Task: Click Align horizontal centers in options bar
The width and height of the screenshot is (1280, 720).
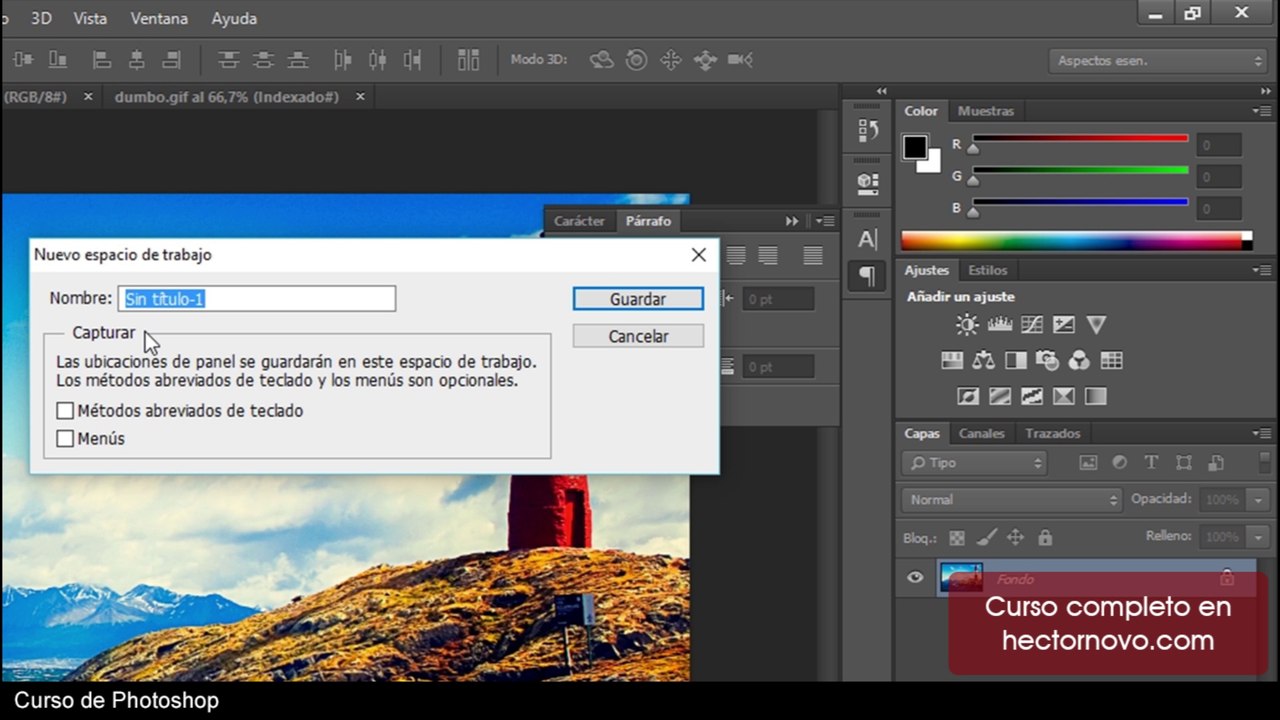Action: pyautogui.click(x=137, y=60)
